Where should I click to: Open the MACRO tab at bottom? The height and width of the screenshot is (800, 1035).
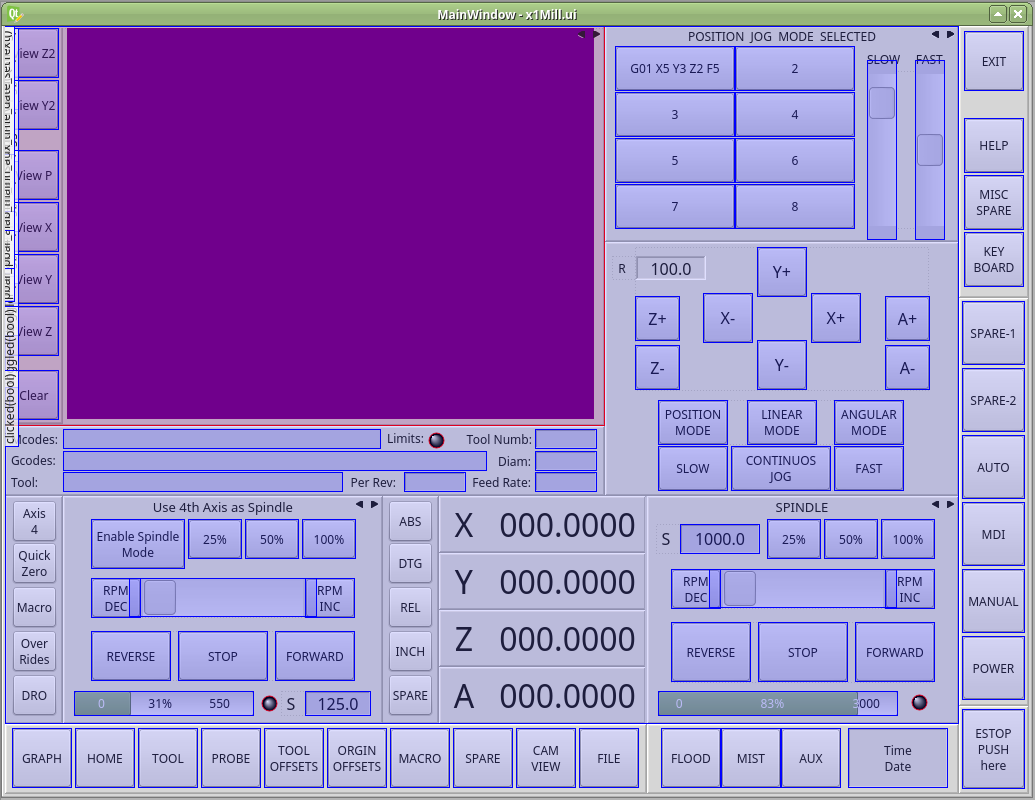[420, 758]
